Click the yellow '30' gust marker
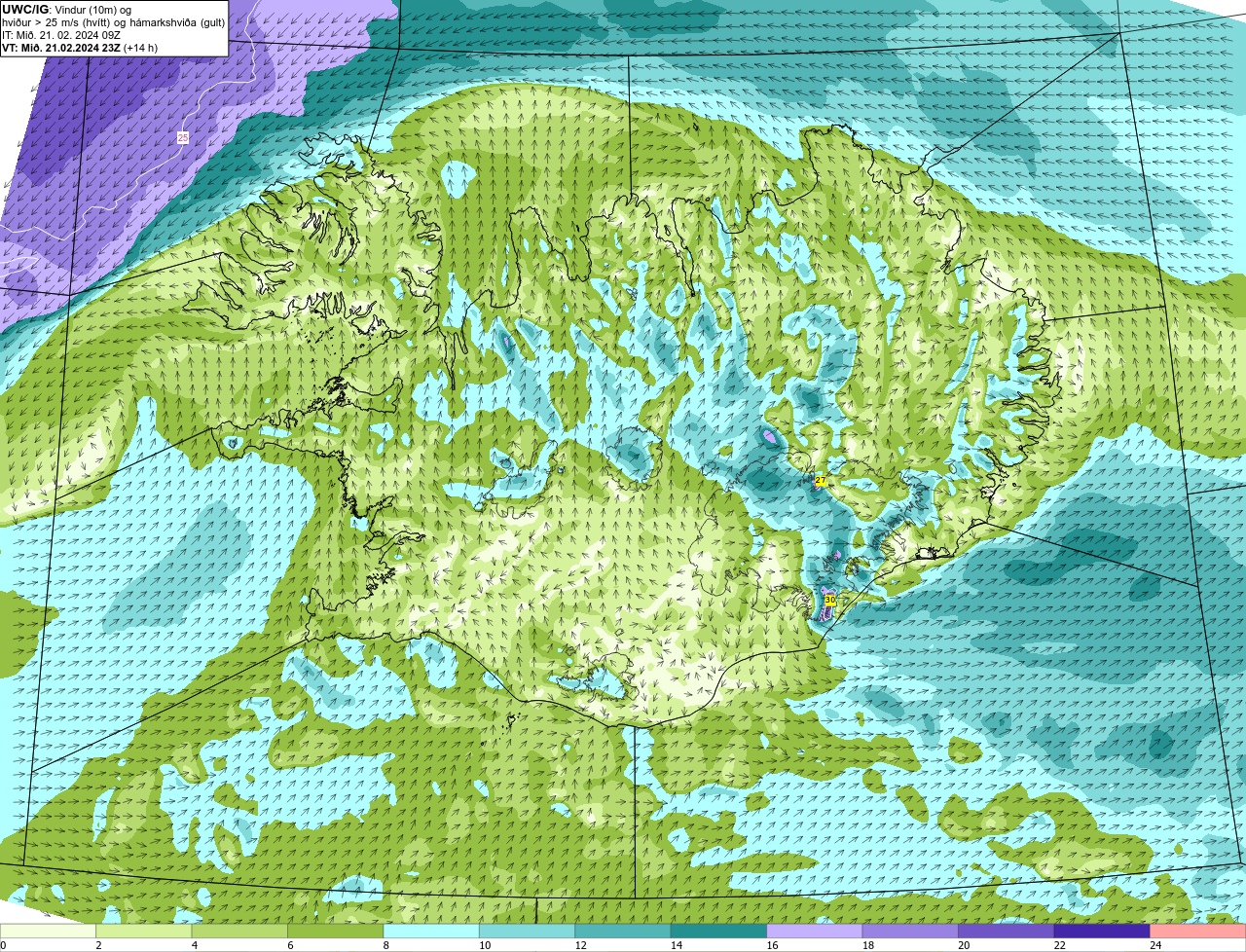Image resolution: width=1246 pixels, height=952 pixels. pyautogui.click(x=829, y=601)
